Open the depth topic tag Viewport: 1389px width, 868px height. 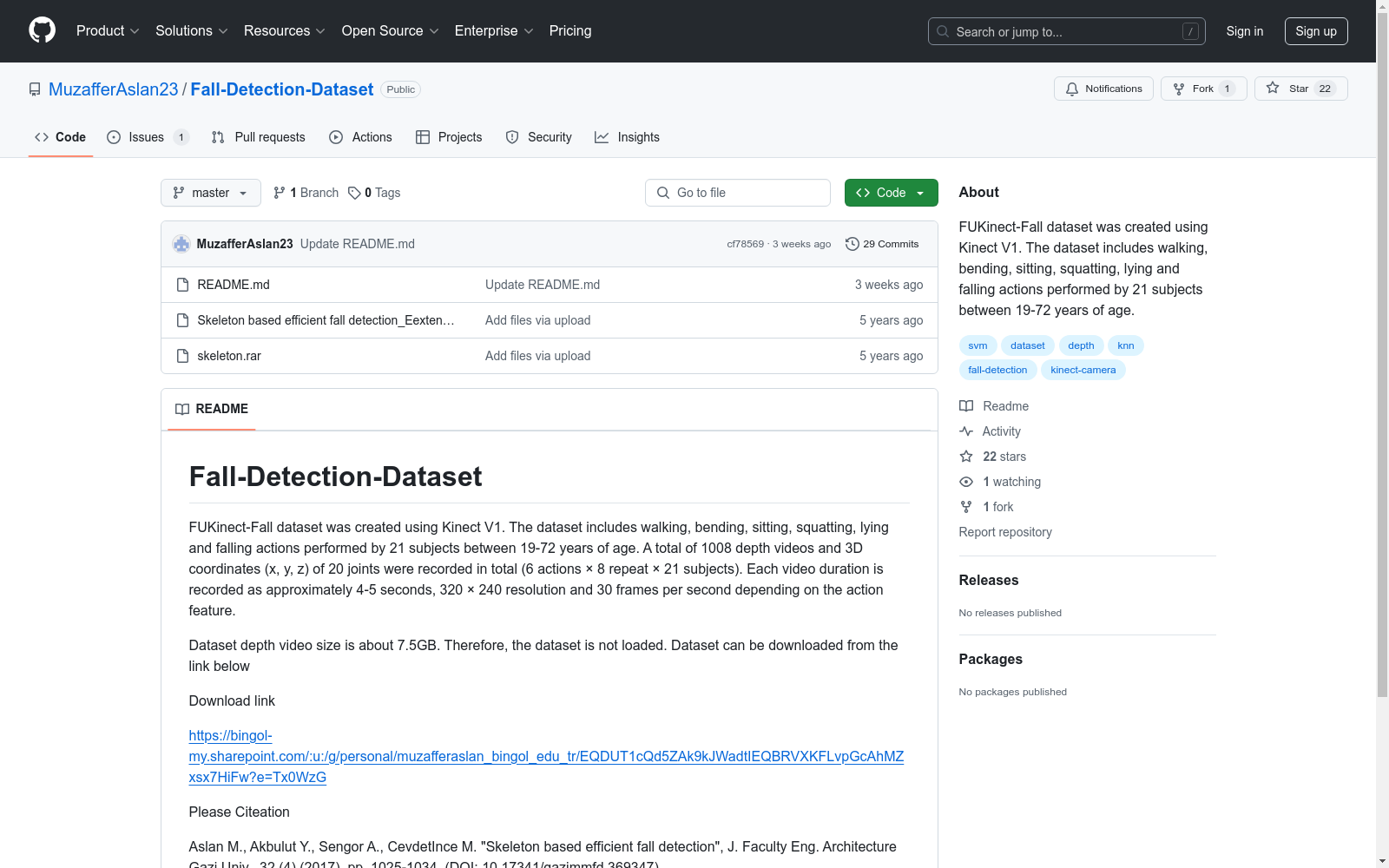click(1081, 345)
